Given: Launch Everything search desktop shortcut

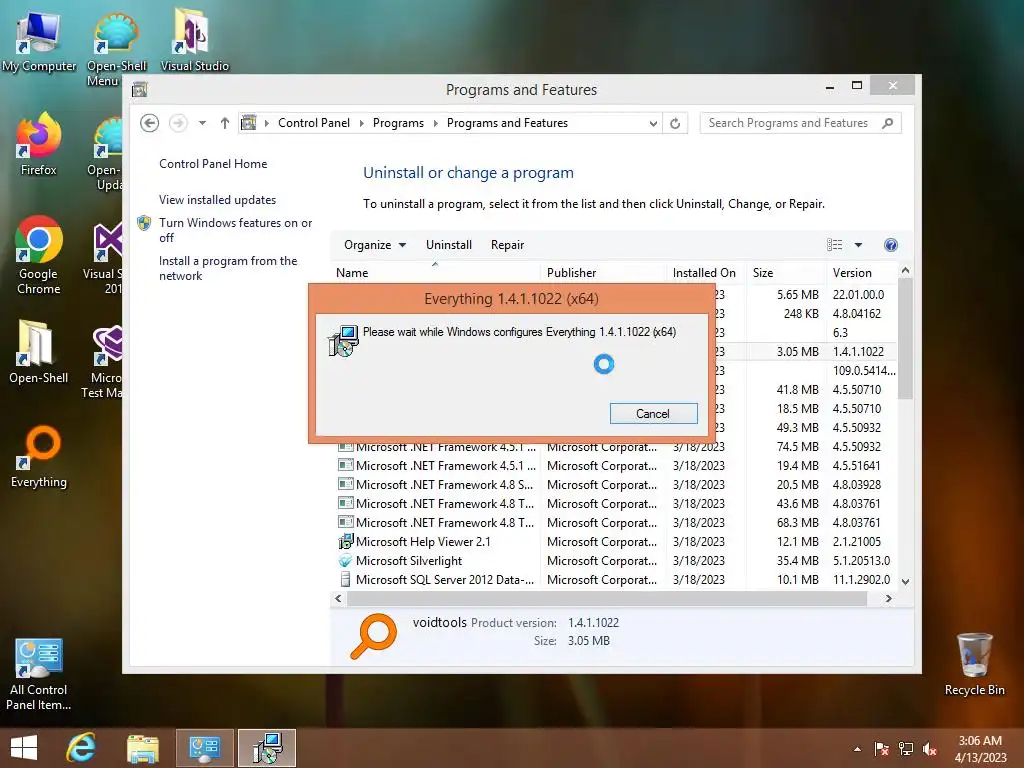Looking at the screenshot, I should [39, 457].
